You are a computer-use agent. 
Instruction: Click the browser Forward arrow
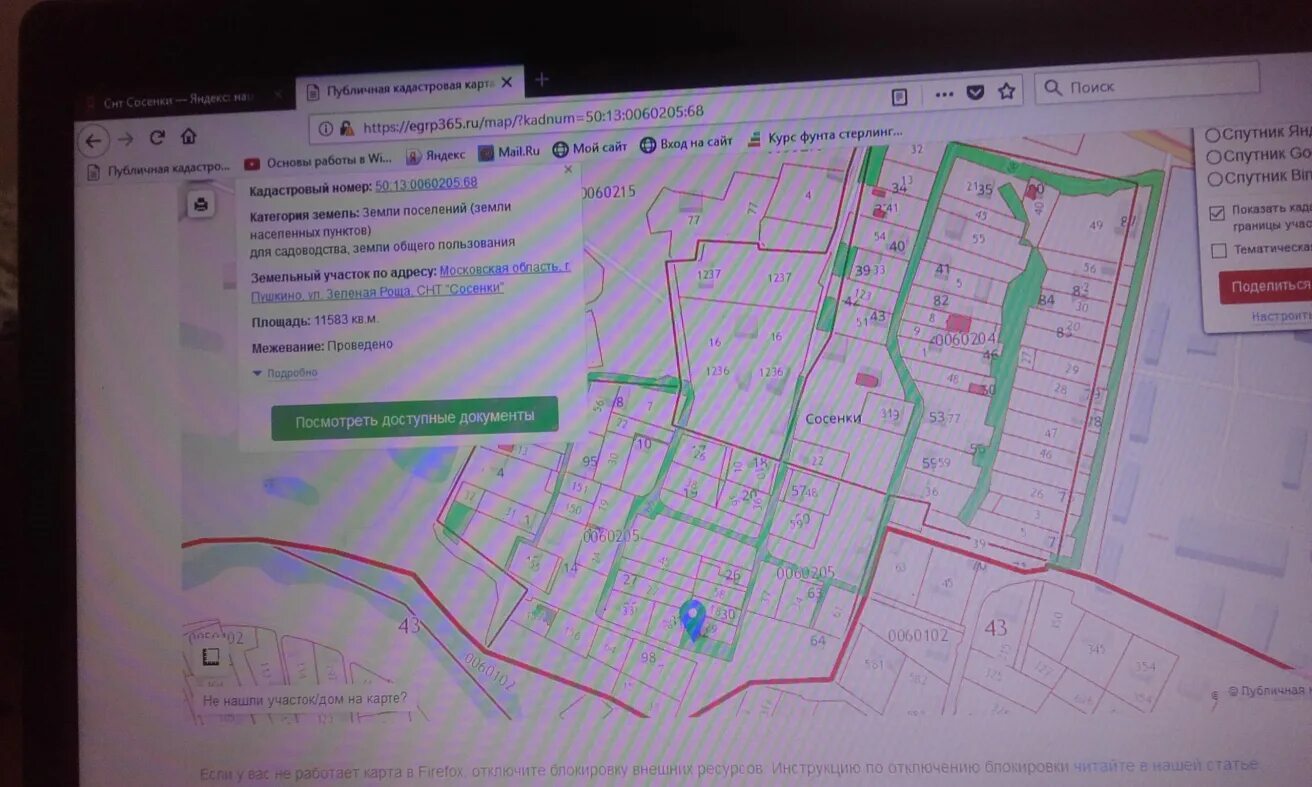125,139
